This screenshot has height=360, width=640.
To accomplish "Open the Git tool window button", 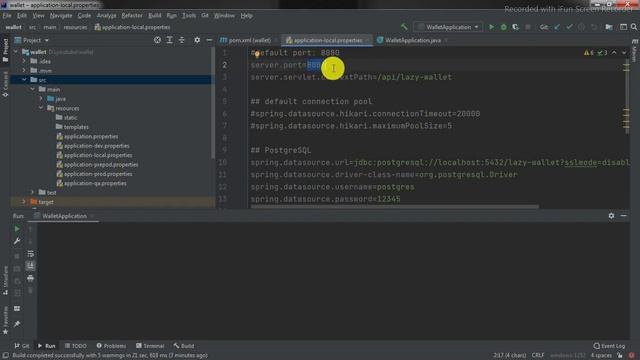I will (22, 346).
